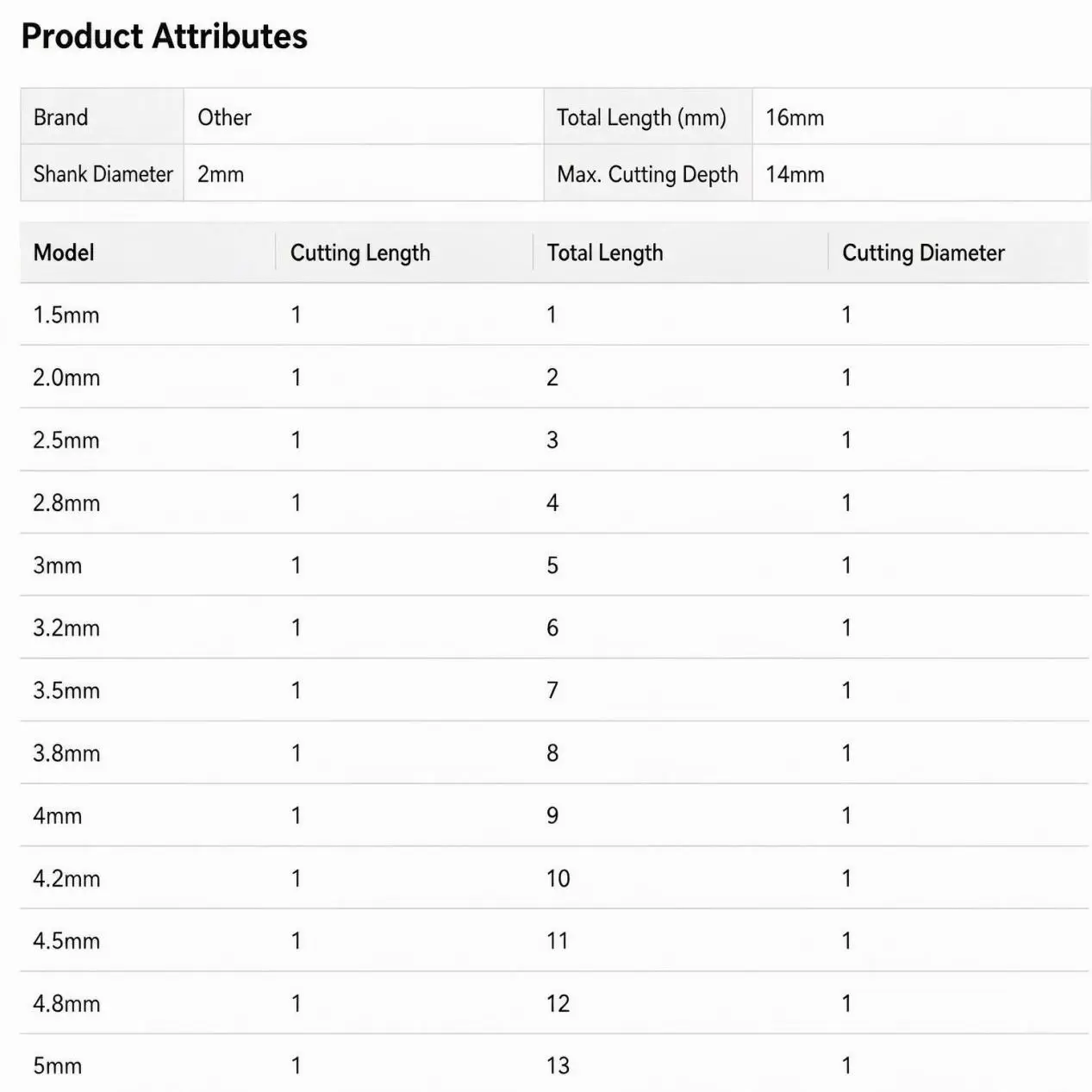The image size is (1092, 1092).
Task: Click the Shank Diameter label cell
Action: (102, 173)
